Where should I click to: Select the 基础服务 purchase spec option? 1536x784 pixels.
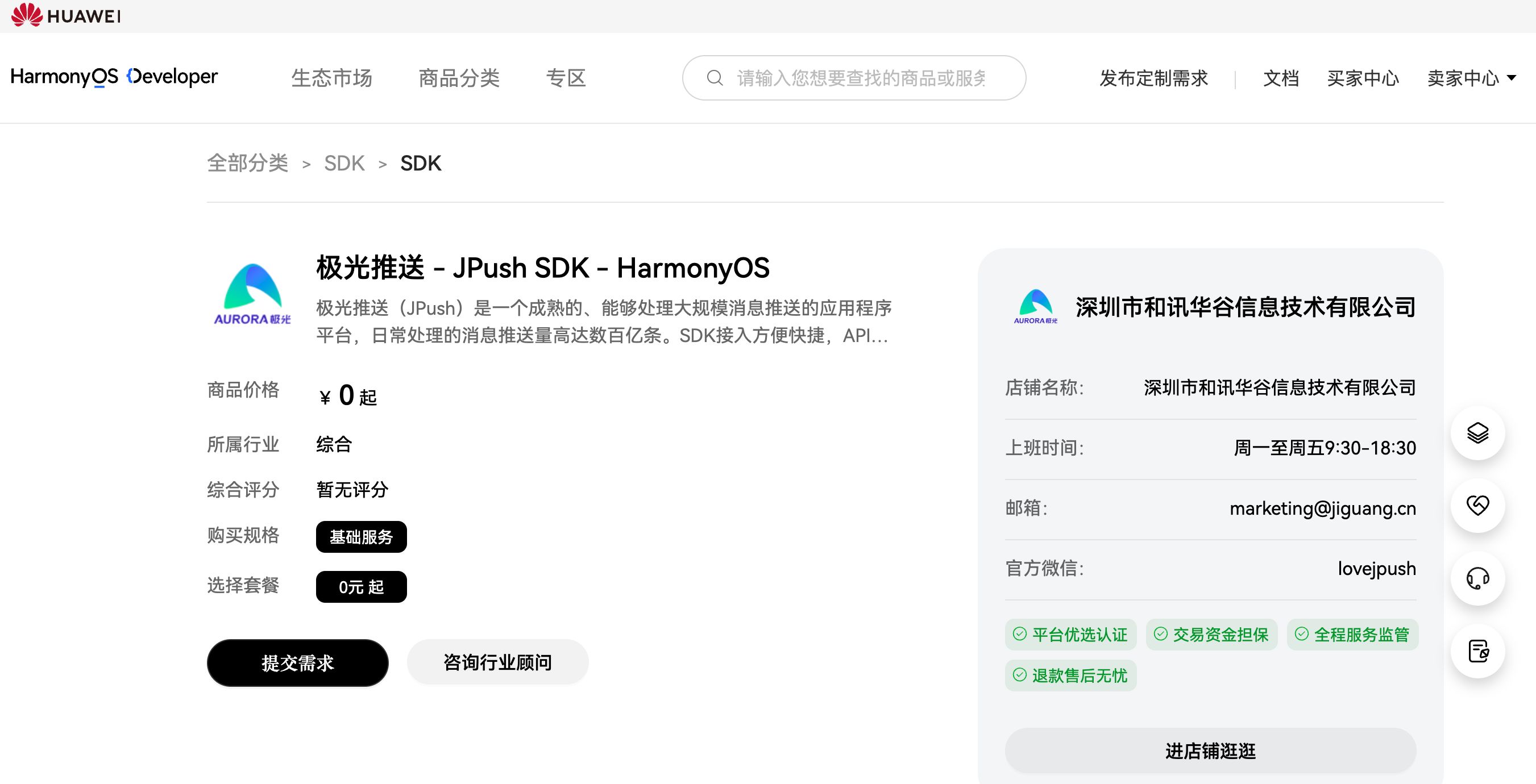tap(361, 537)
